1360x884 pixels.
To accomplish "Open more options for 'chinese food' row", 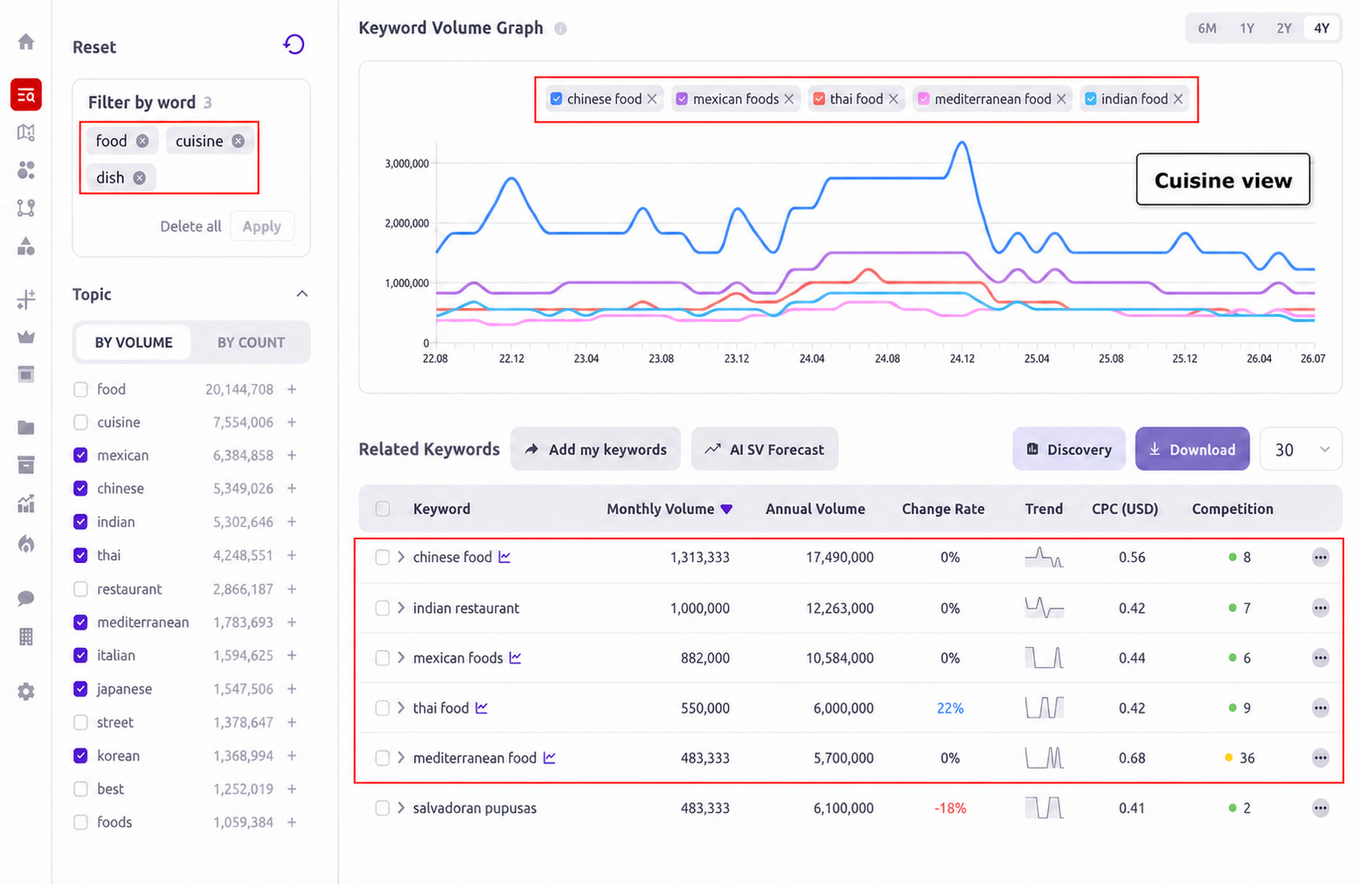I will [1320, 558].
